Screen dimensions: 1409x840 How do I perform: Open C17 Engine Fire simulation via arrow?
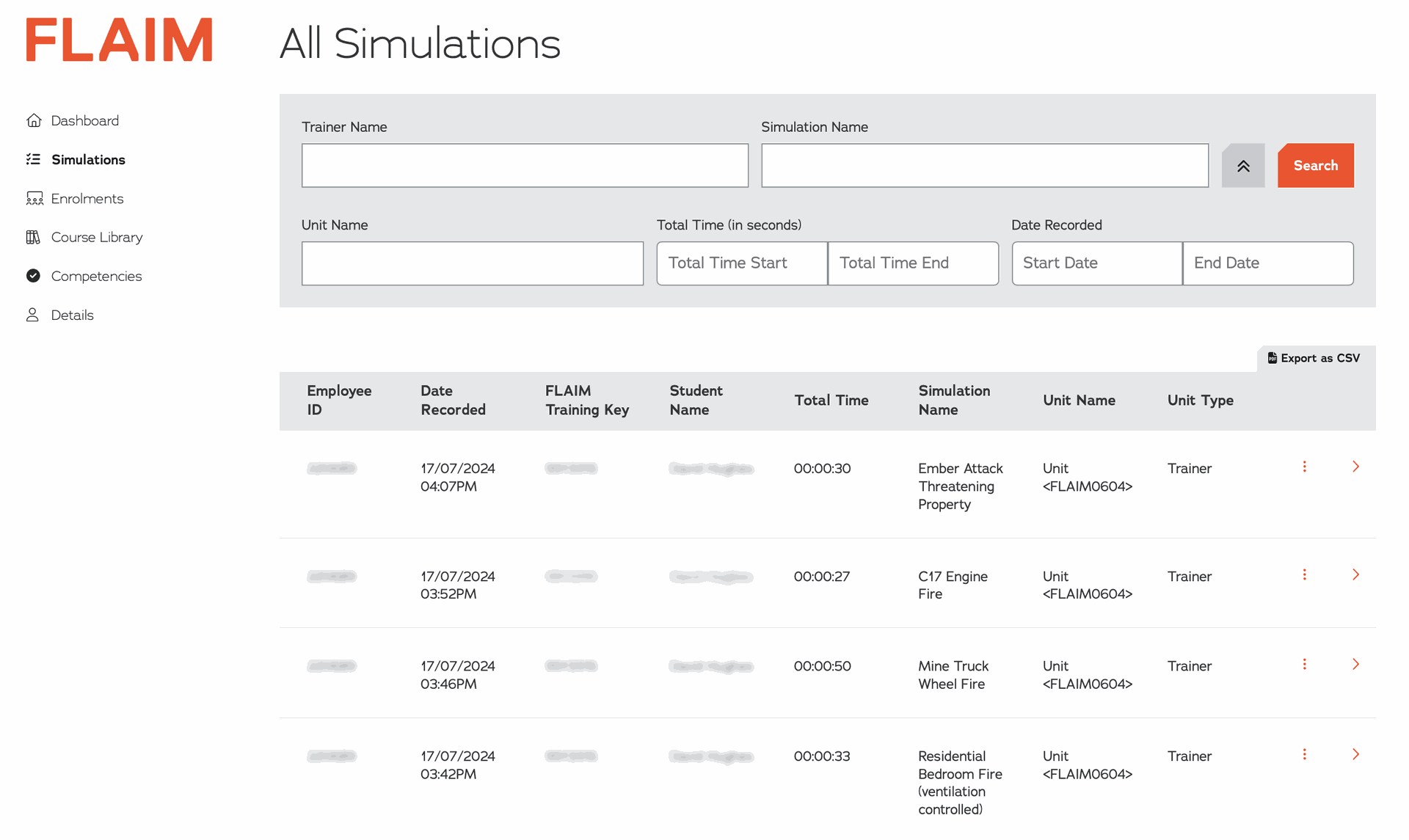[x=1356, y=574]
